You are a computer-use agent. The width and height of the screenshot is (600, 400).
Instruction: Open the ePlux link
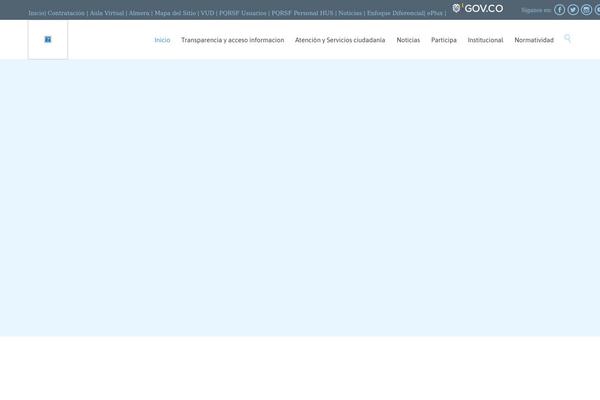[435, 13]
